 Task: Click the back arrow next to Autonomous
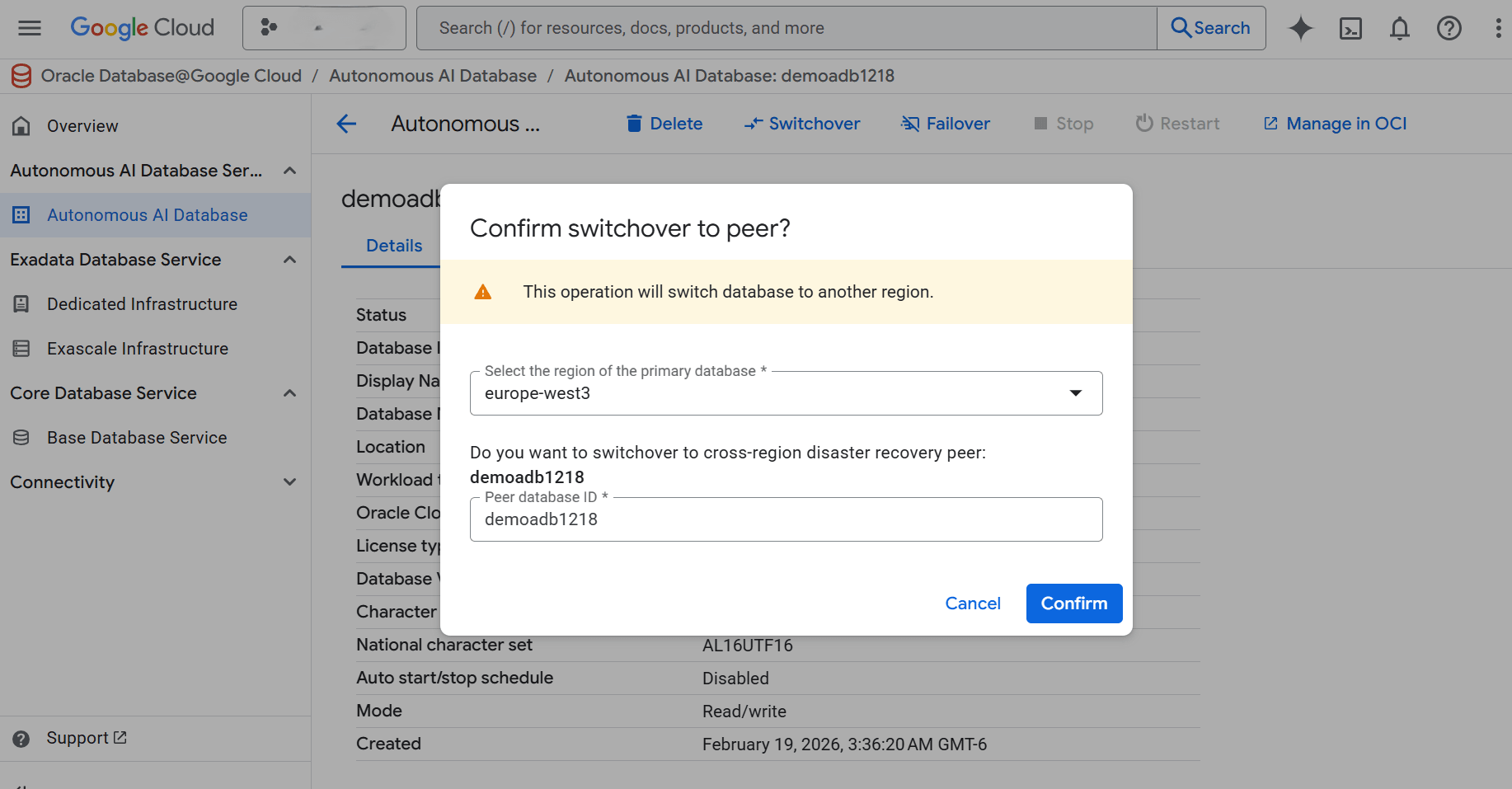coord(346,124)
